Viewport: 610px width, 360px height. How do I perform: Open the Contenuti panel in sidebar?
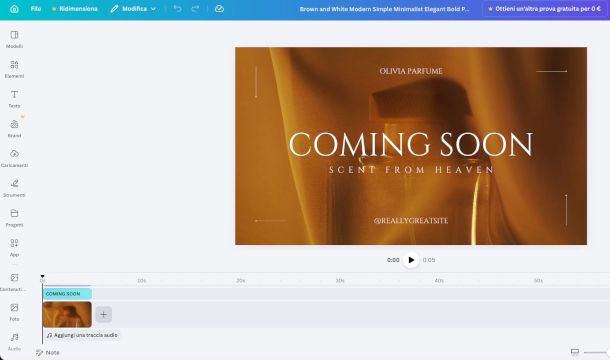pos(14,283)
